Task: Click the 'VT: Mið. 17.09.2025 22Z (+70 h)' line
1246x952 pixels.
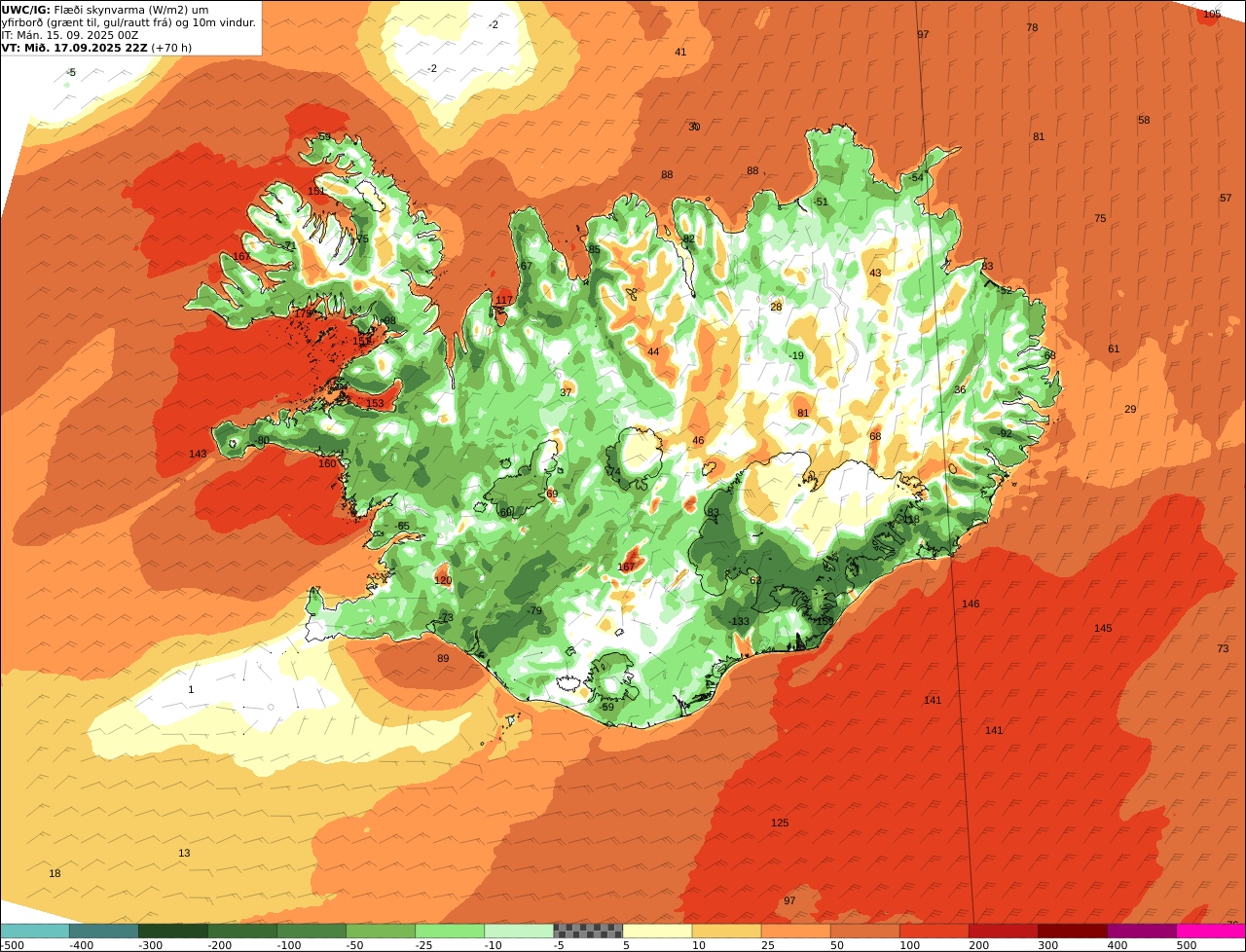Action: 97,48
